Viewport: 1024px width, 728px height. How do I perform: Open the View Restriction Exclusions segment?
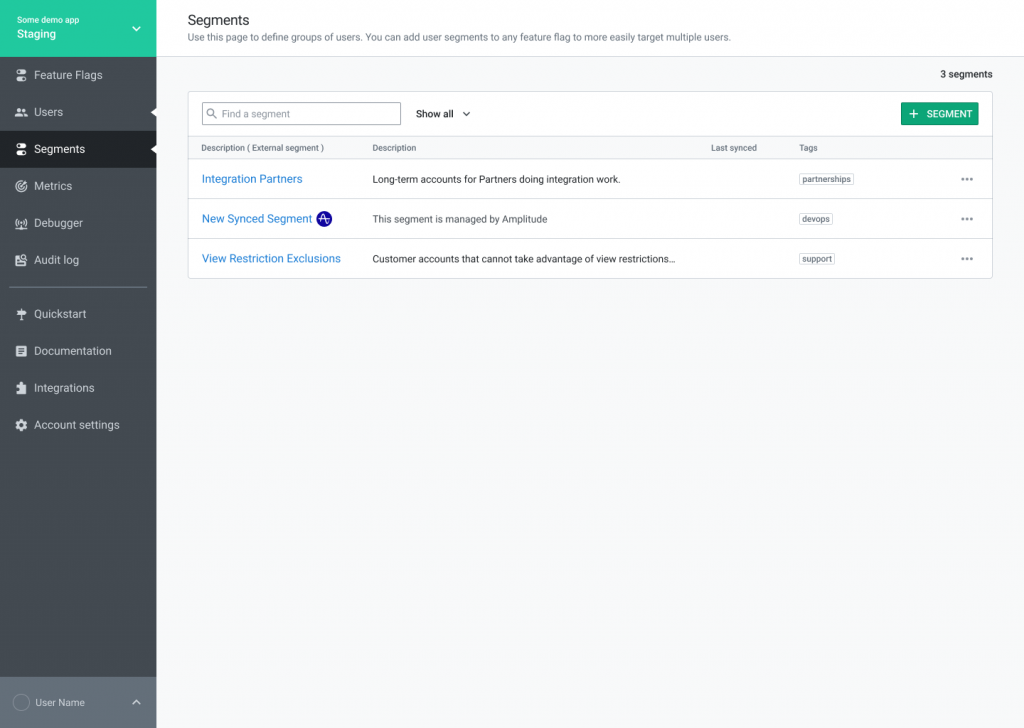point(271,258)
